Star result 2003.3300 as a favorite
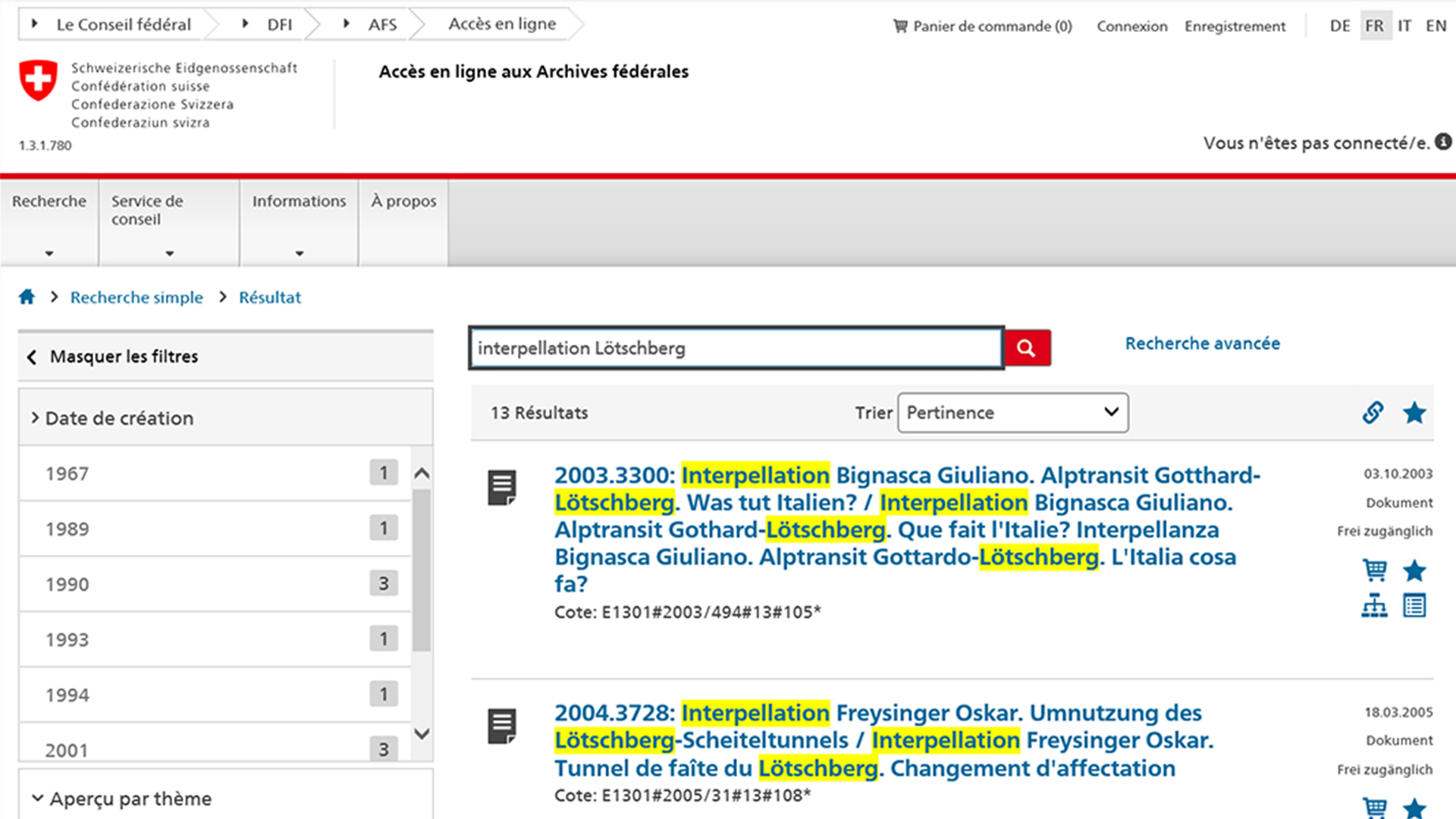Image resolution: width=1456 pixels, height=819 pixels. (1414, 570)
